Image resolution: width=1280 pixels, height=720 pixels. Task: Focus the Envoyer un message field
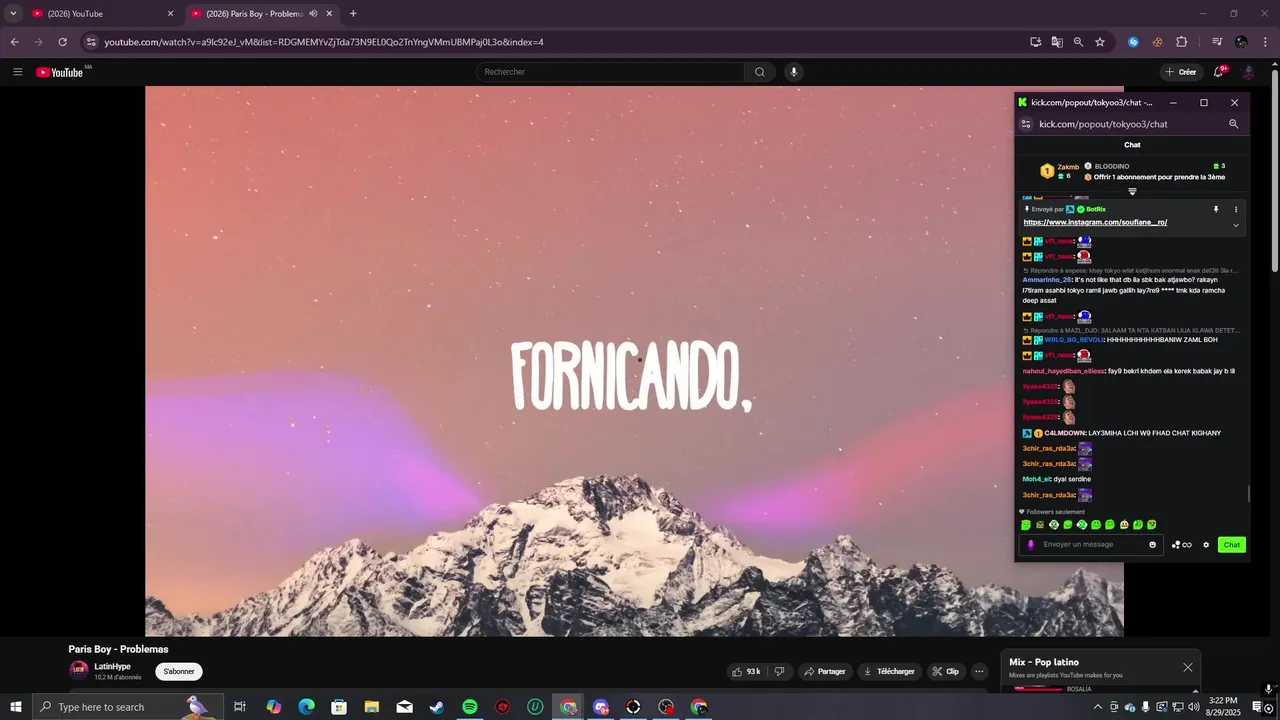pos(1093,545)
